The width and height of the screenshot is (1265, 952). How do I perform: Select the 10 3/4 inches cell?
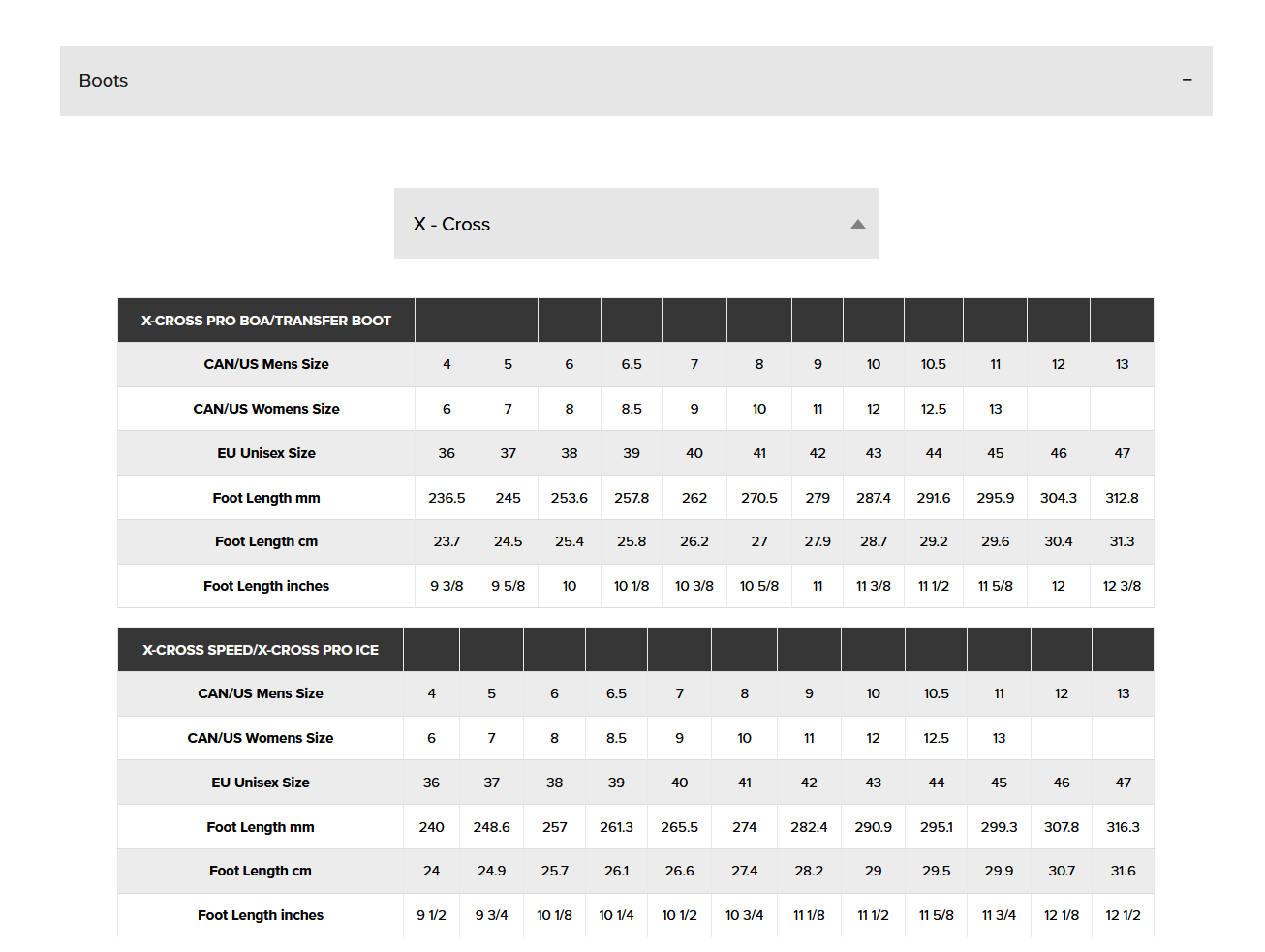tap(745, 915)
